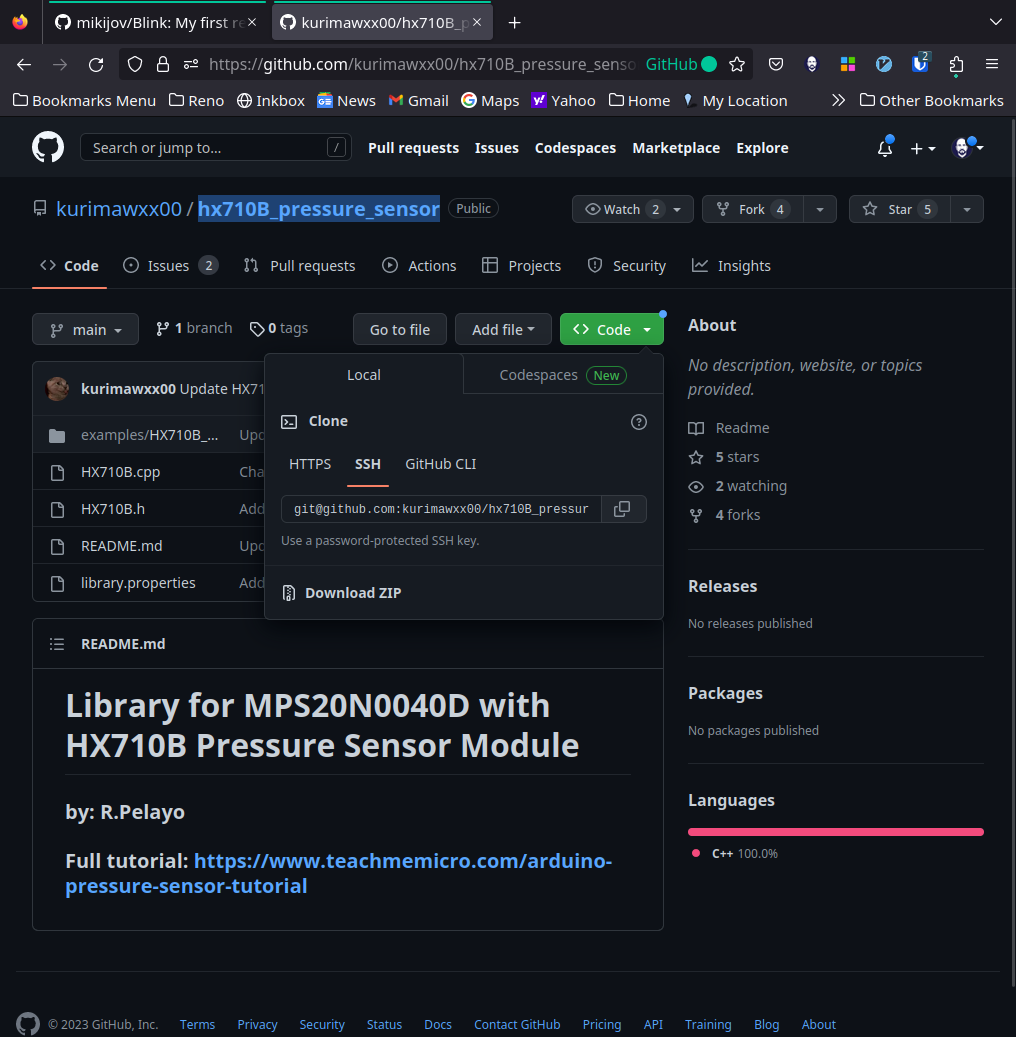Copy the SSH clone URL to clipboard

tap(622, 509)
